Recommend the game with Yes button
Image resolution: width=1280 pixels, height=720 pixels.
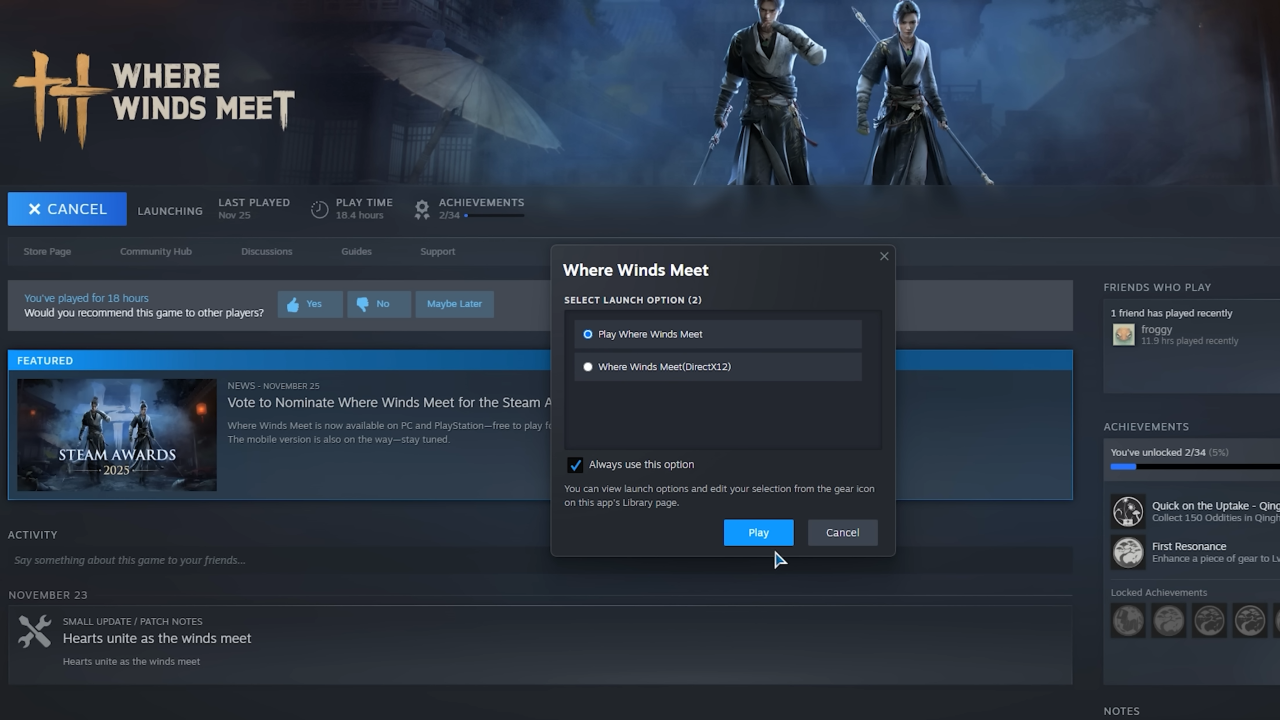[x=310, y=304]
